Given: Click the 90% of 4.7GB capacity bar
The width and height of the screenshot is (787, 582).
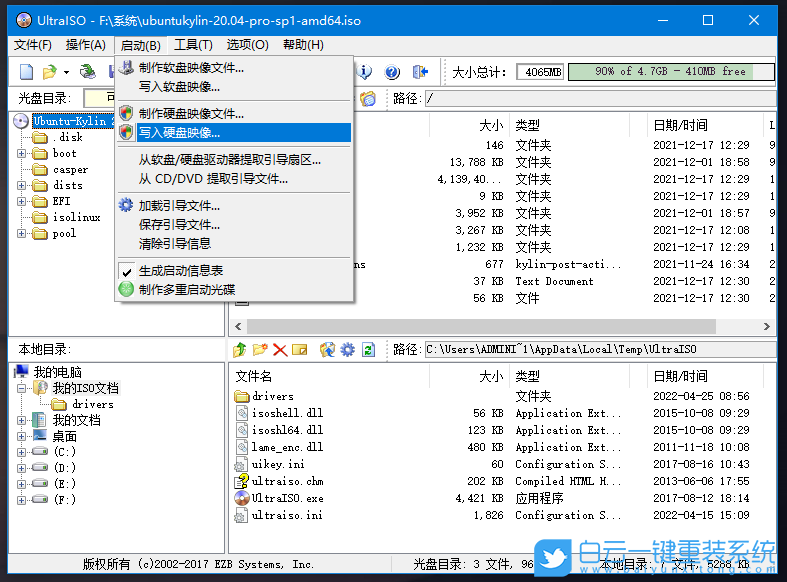Looking at the screenshot, I should (671, 72).
